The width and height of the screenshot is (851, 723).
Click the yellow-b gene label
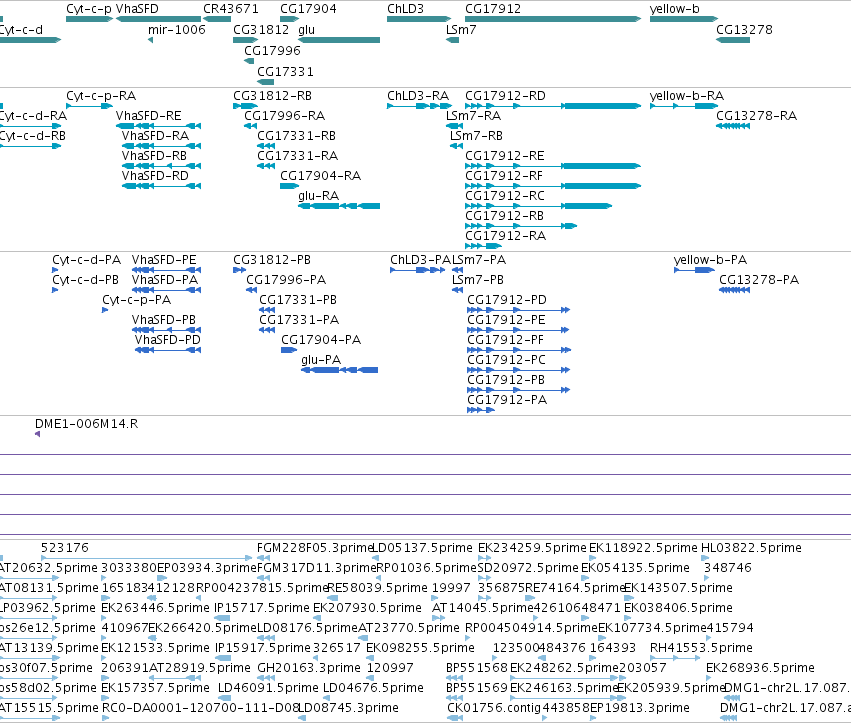675,9
